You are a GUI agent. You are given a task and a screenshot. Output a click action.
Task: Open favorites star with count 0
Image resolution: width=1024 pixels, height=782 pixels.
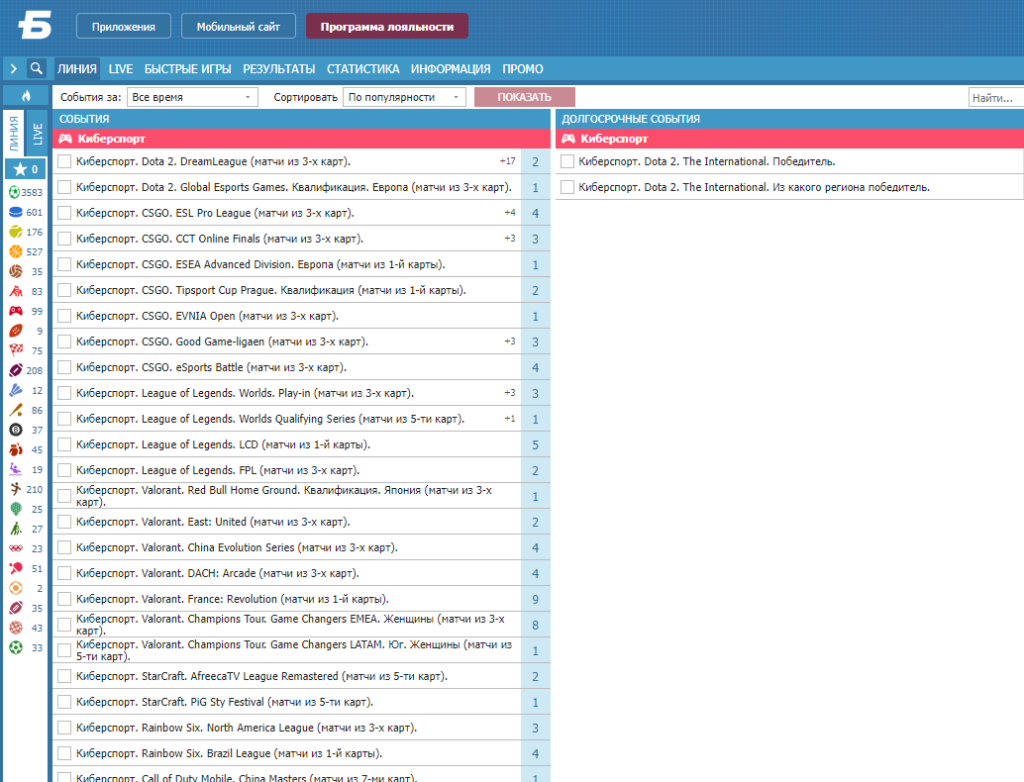(x=25, y=169)
